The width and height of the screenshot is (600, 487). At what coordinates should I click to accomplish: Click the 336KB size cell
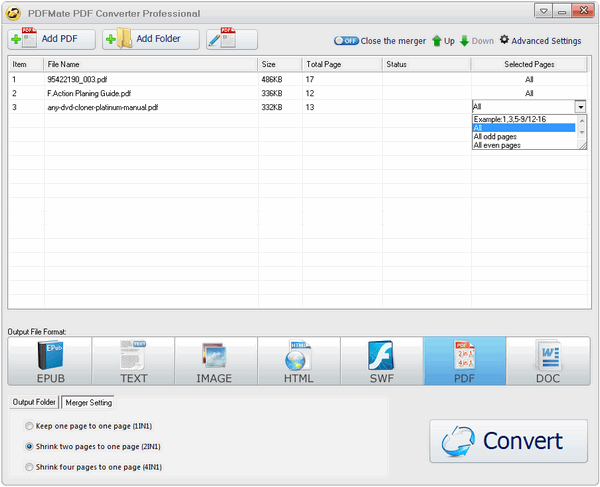tap(272, 93)
